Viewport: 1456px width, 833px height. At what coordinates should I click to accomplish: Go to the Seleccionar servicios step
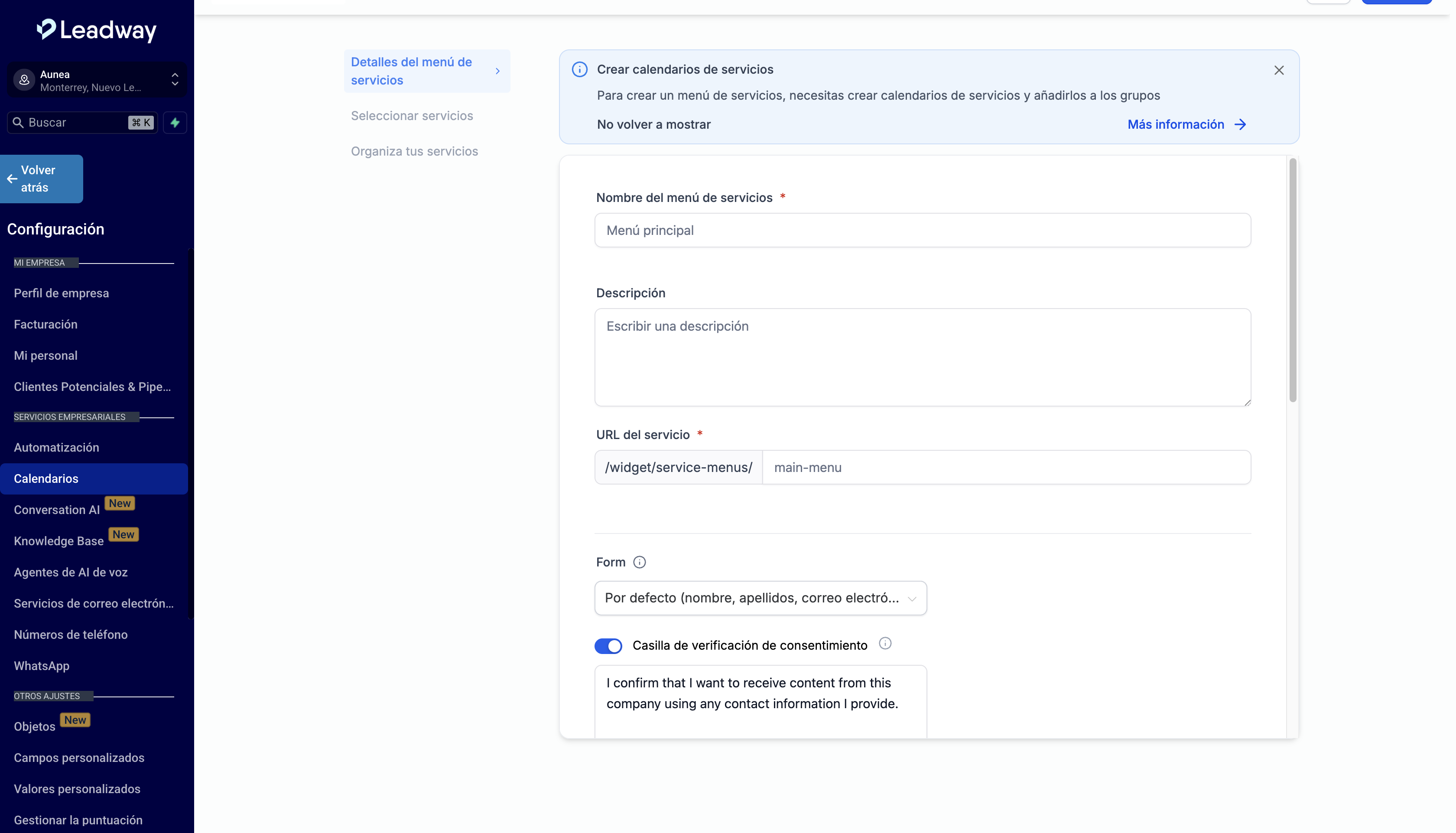click(412, 116)
